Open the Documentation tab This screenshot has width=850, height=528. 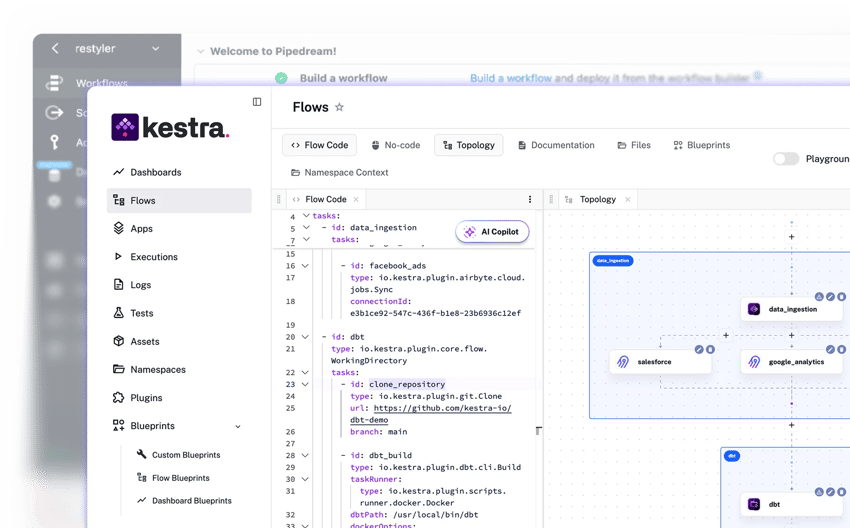tap(555, 145)
